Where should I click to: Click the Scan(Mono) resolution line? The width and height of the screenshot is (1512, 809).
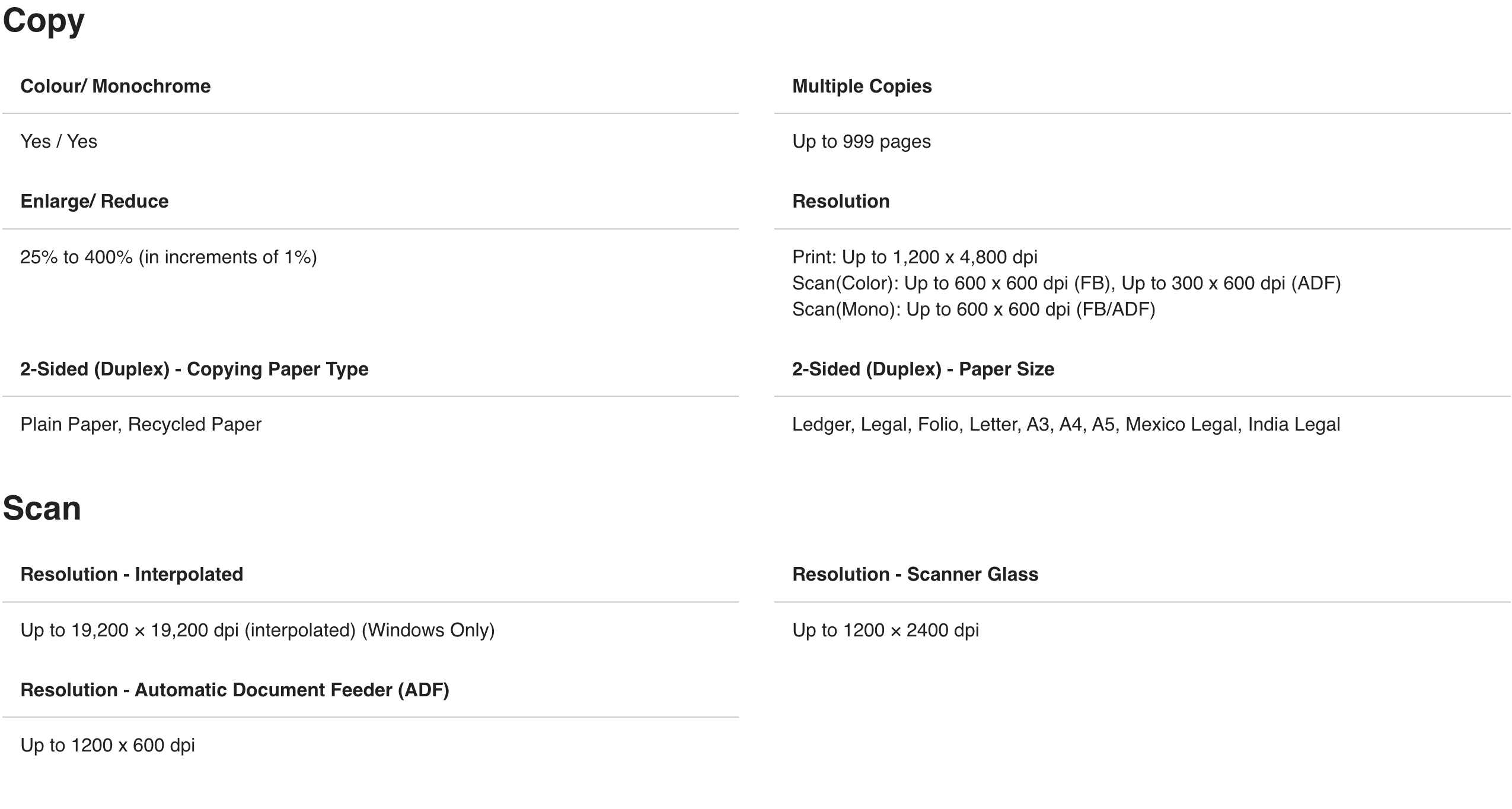point(974,309)
